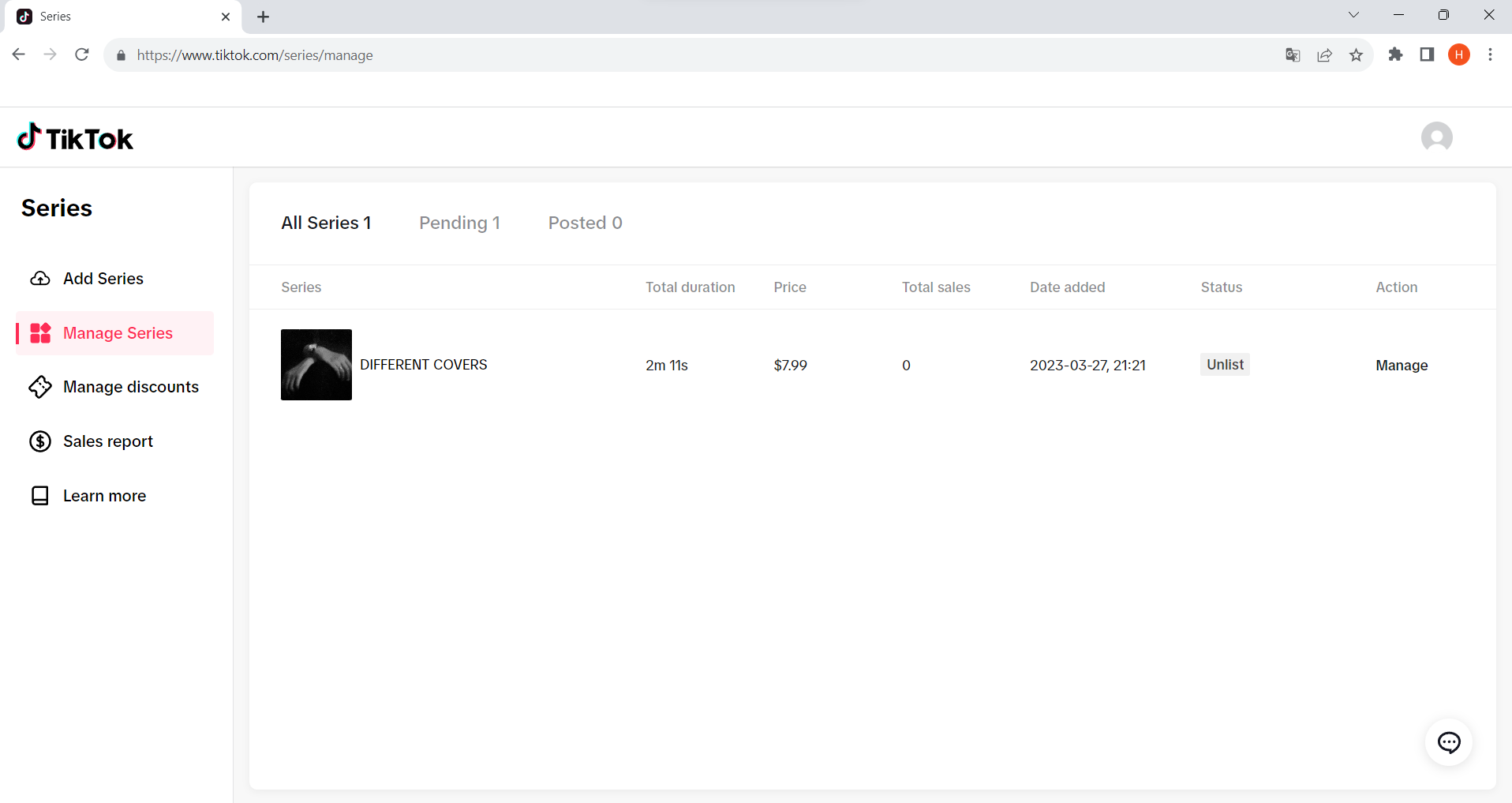This screenshot has height=803, width=1512.
Task: Click Manage for DIFFERENT COVERS series
Action: (x=1402, y=365)
